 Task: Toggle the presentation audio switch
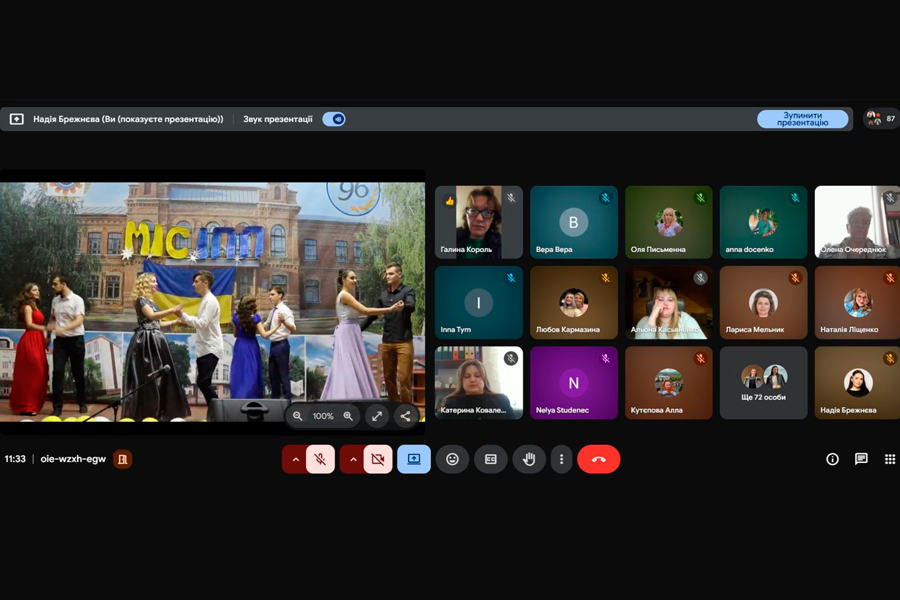(x=334, y=119)
